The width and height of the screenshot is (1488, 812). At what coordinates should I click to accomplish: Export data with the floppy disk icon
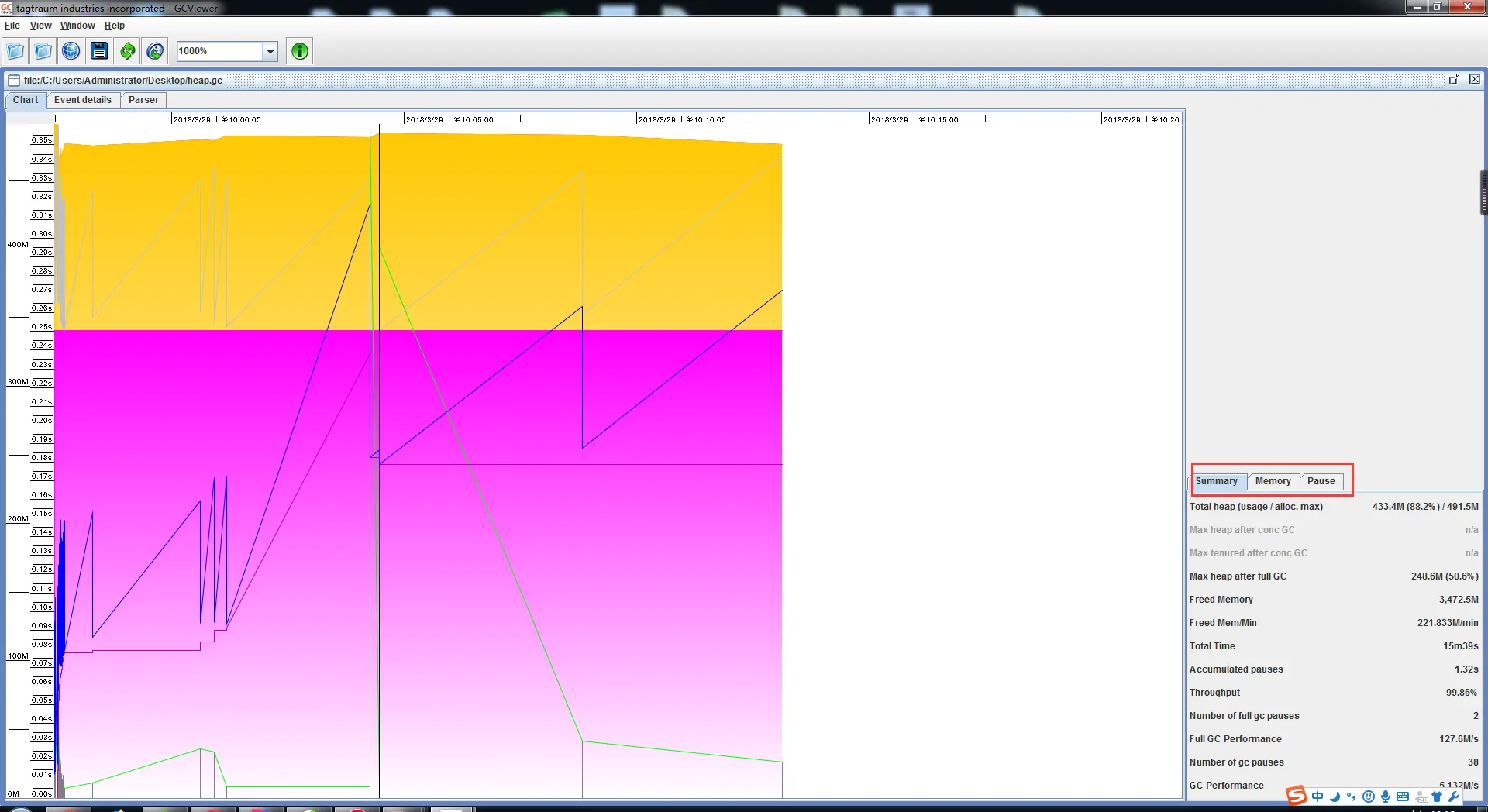coord(99,51)
